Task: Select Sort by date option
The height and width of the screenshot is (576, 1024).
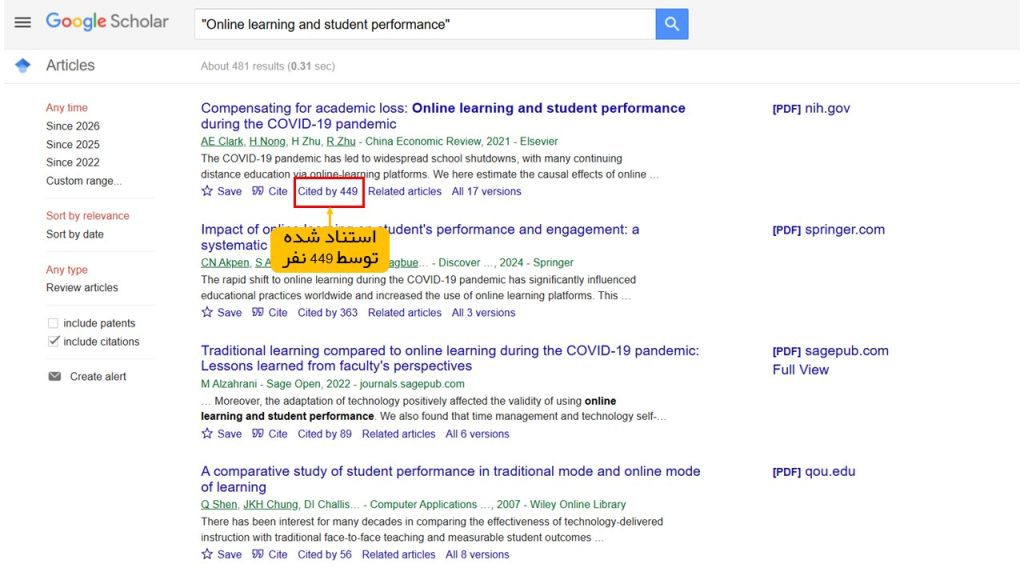Action: click(74, 234)
